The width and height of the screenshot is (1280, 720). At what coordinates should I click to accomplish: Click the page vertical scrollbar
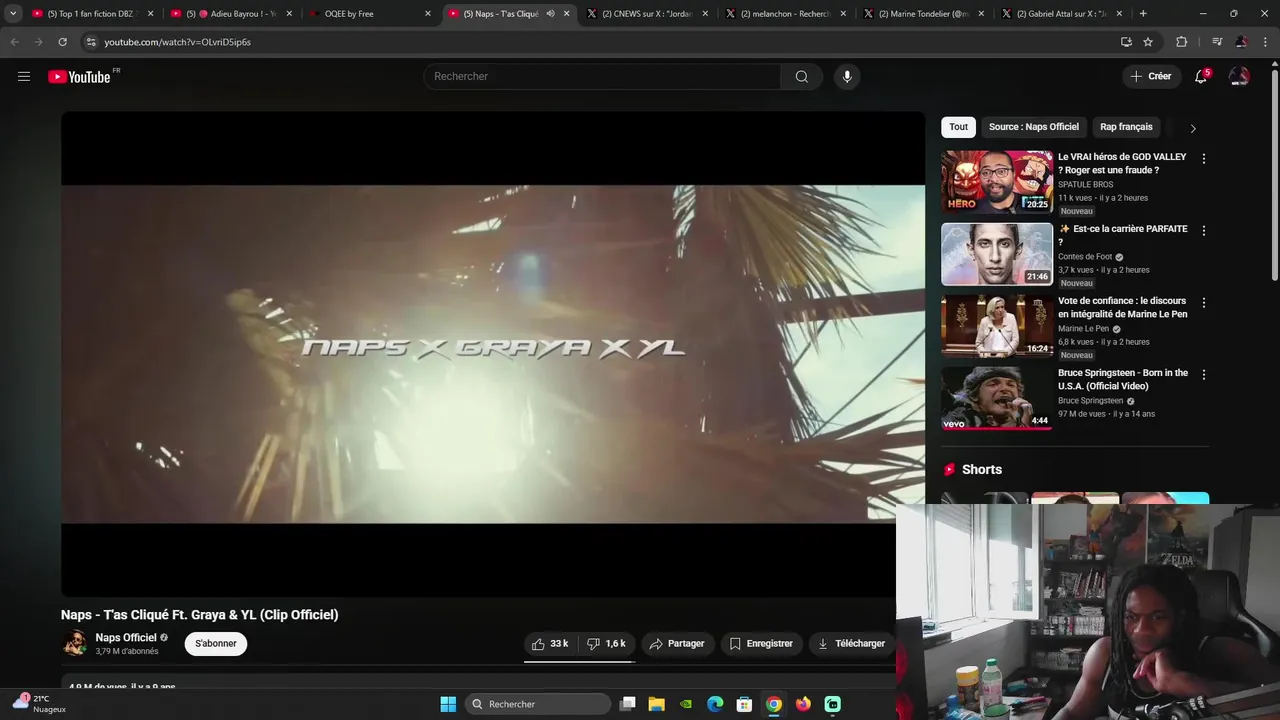click(1274, 175)
